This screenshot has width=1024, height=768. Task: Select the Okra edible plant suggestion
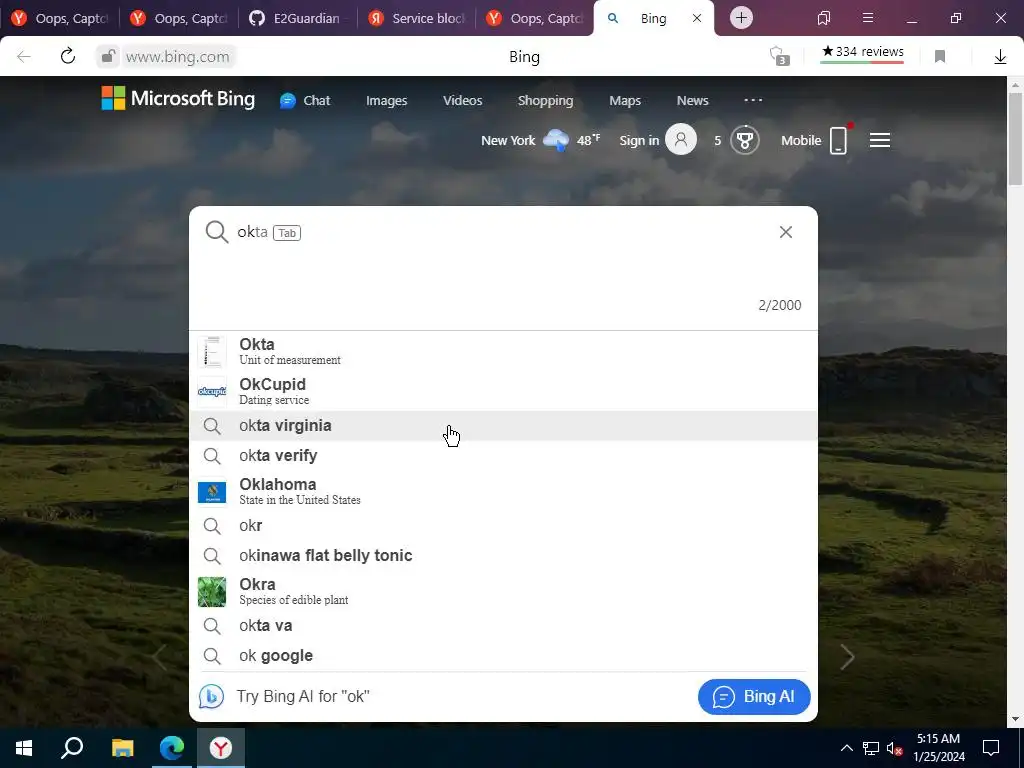click(503, 591)
